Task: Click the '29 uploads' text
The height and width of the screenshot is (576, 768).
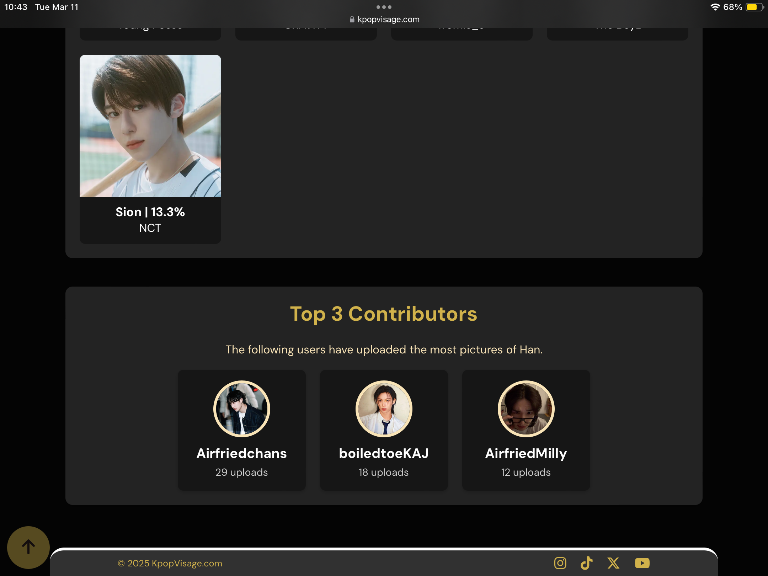Action: pyautogui.click(x=241, y=473)
